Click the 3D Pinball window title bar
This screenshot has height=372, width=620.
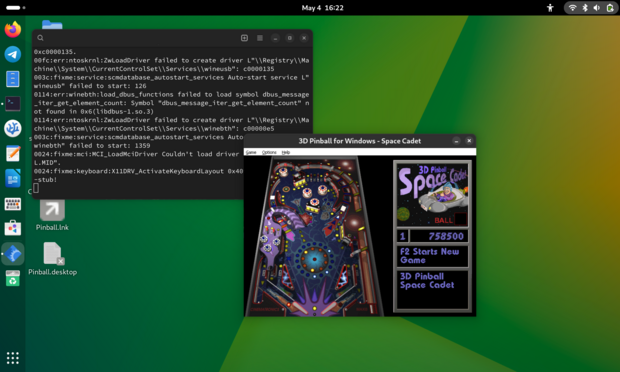pyautogui.click(x=359, y=141)
